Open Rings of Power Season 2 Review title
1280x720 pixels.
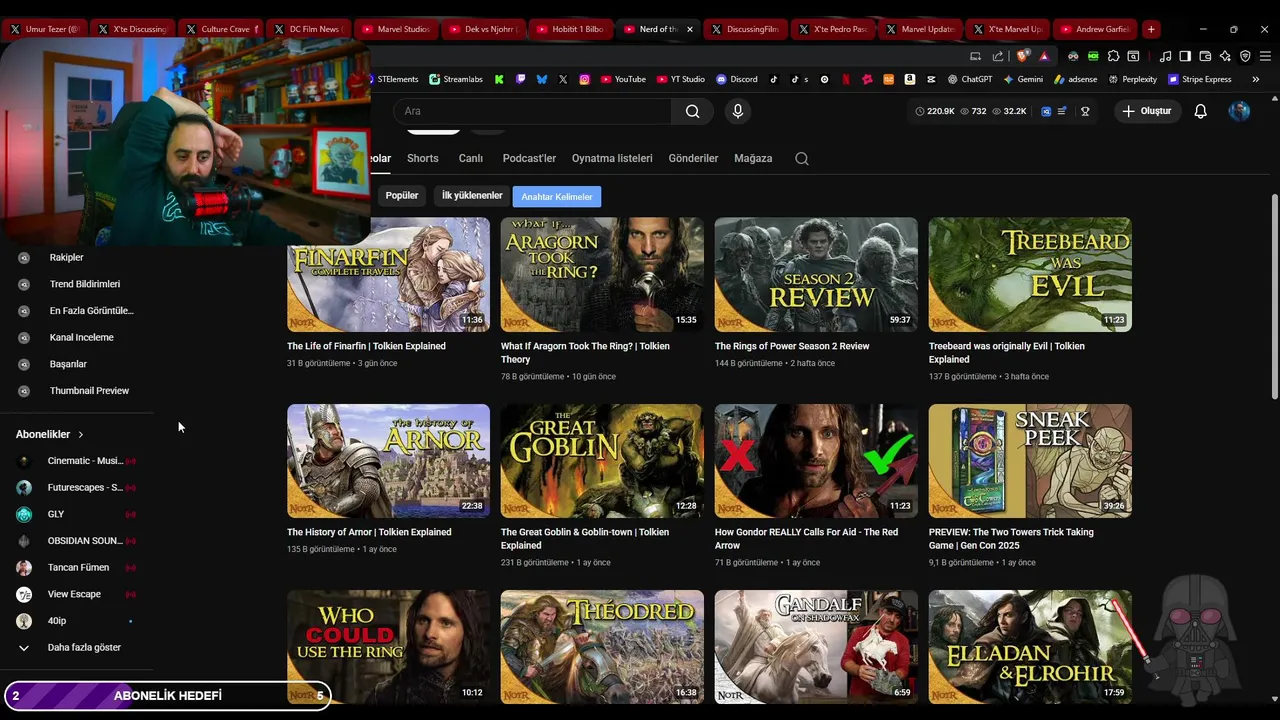click(792, 346)
